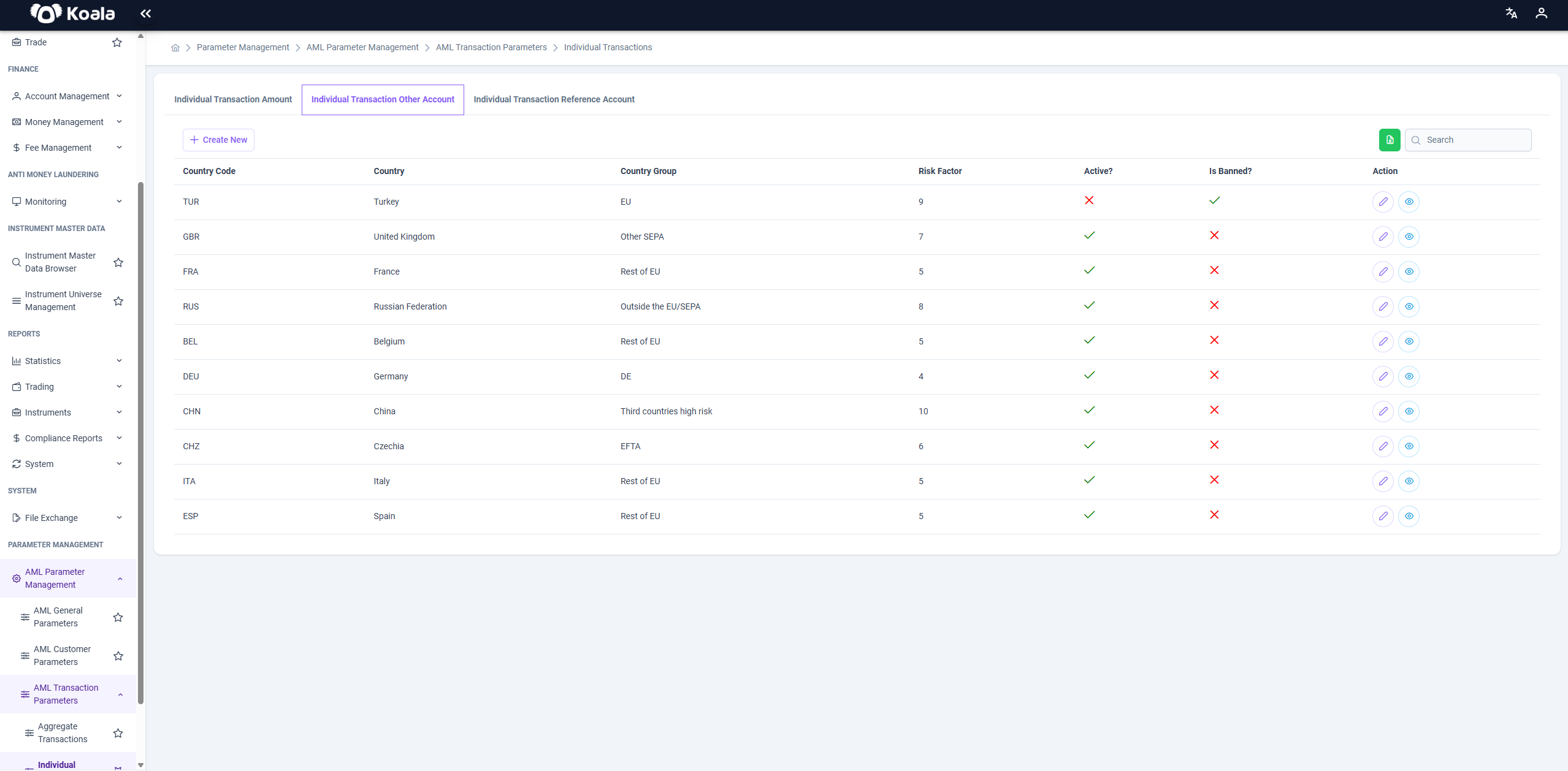View United Kingdom row via eye icon
The width and height of the screenshot is (1568, 771).
click(x=1409, y=237)
